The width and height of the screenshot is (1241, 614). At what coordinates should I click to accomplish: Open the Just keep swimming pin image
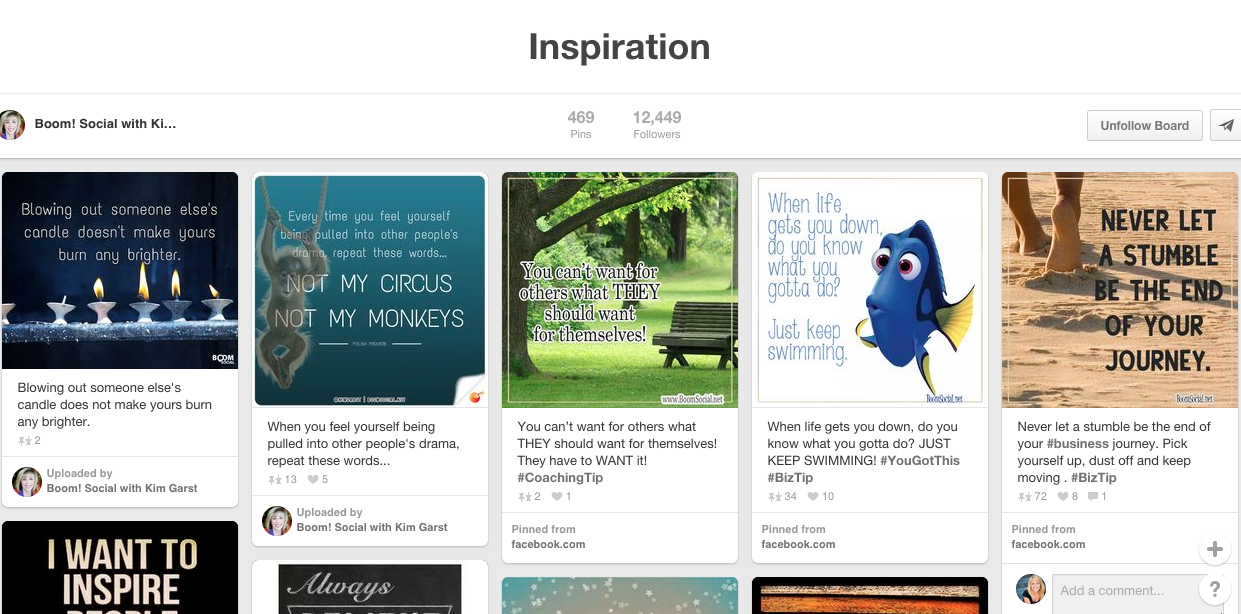[870, 291]
